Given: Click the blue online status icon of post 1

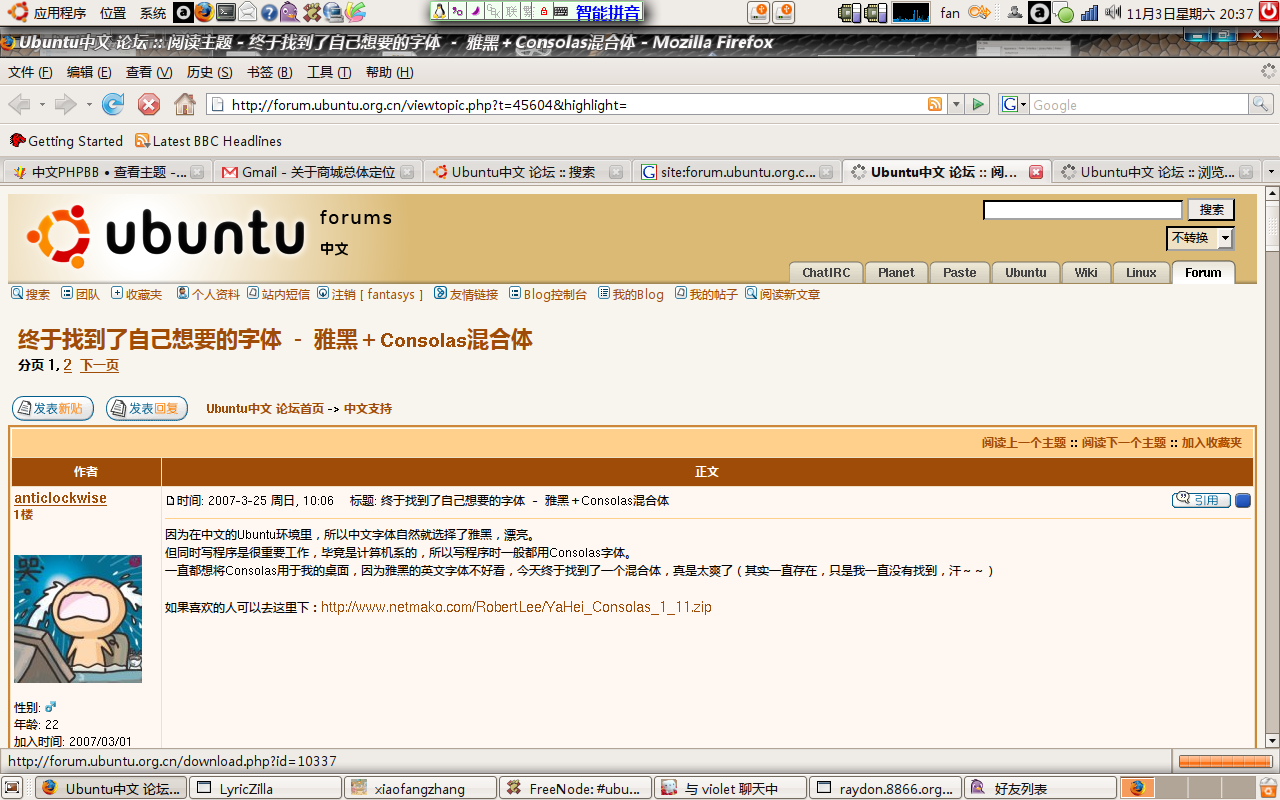Looking at the screenshot, I should tap(1243, 500).
